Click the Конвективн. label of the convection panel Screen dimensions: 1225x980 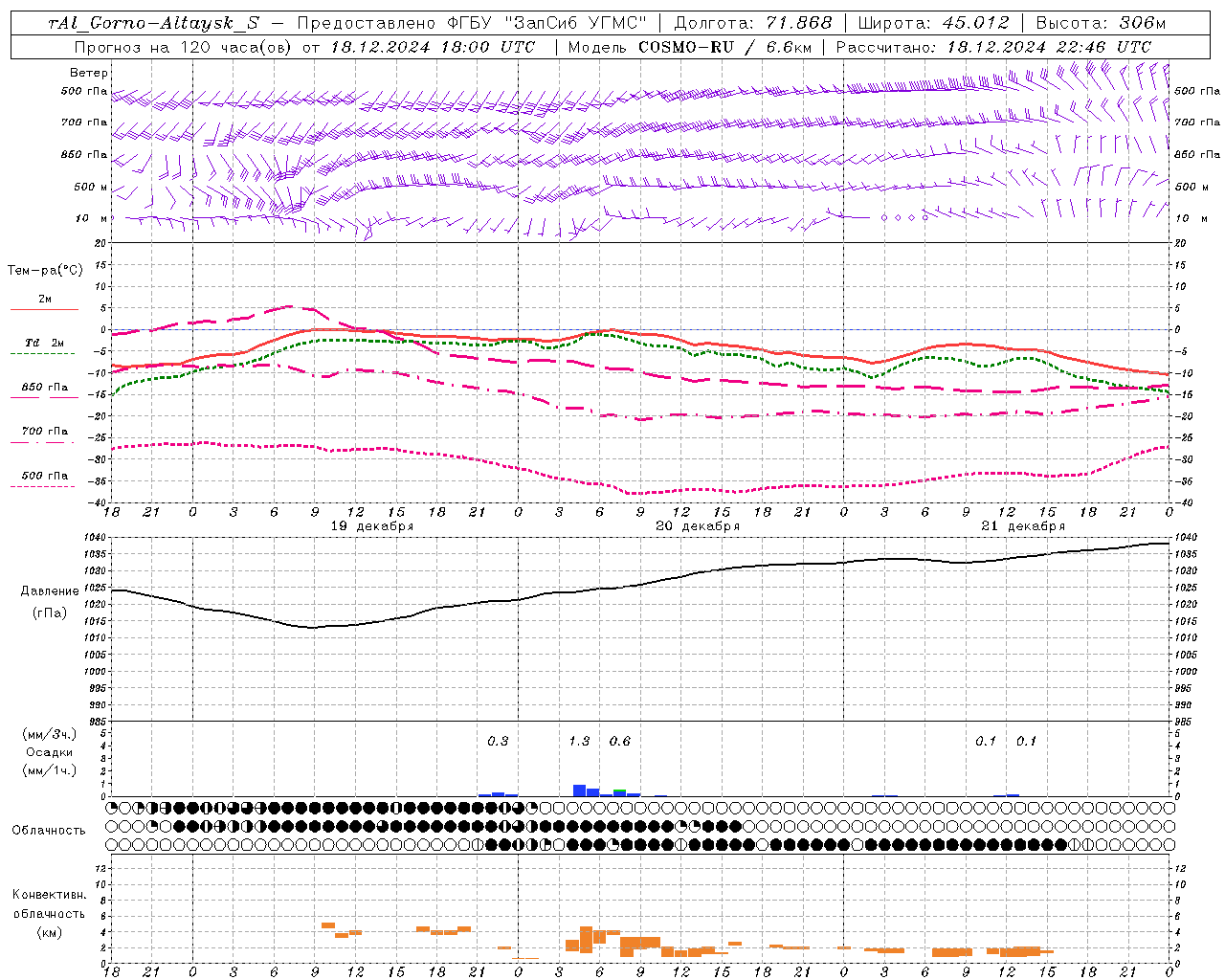pyautogui.click(x=49, y=895)
